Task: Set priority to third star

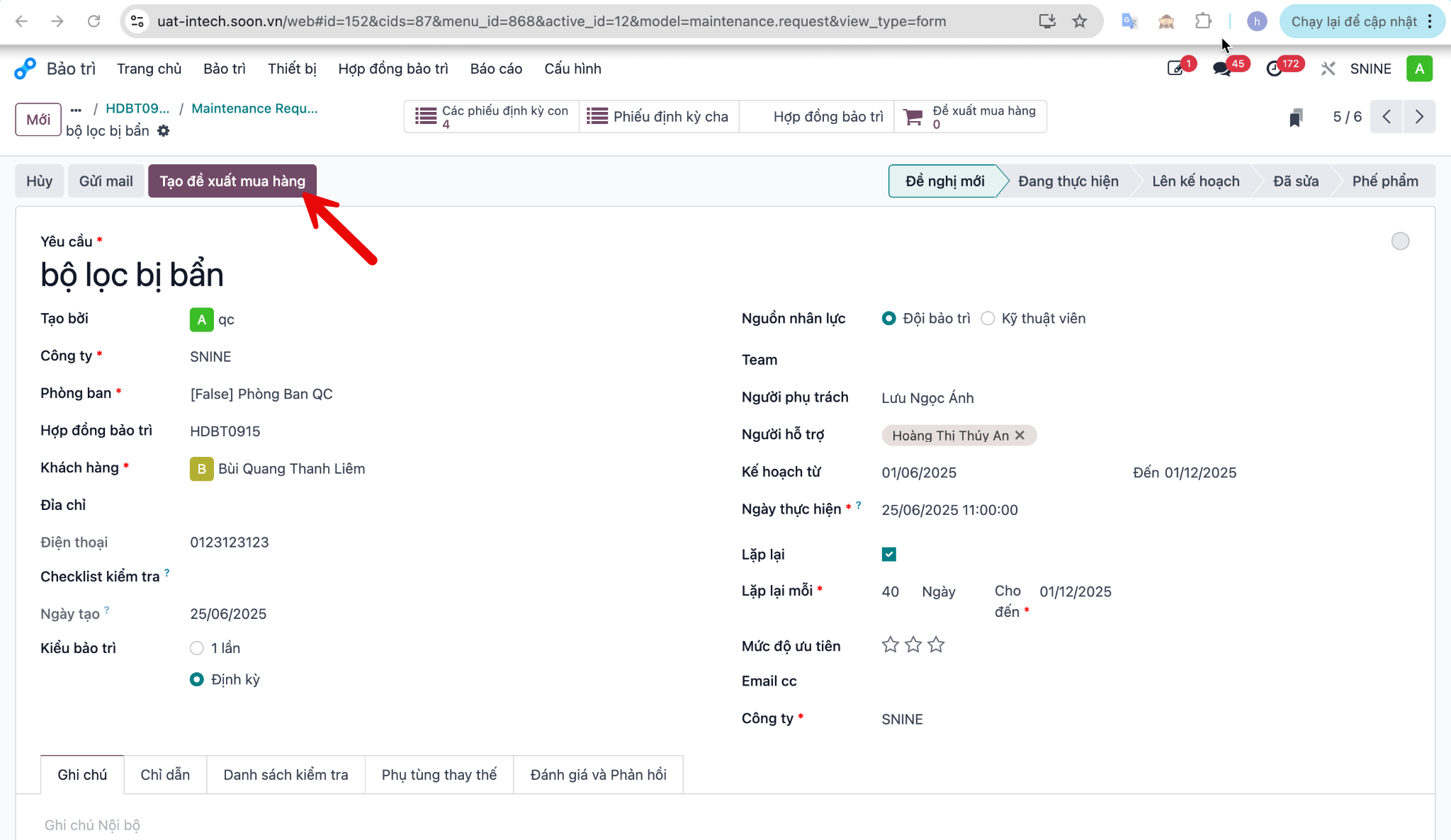Action: pos(936,645)
